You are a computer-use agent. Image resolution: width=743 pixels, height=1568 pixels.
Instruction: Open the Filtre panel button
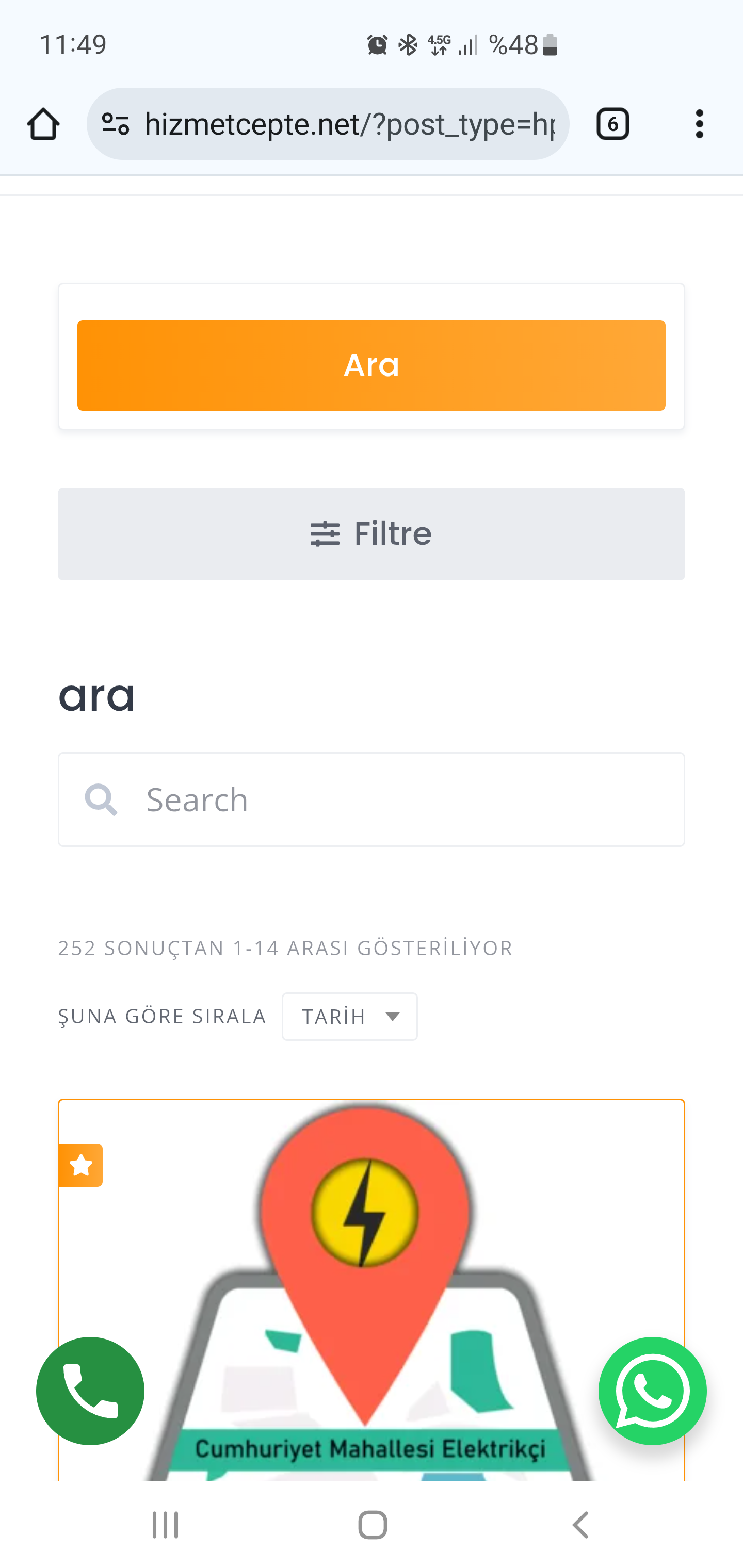[x=372, y=534]
